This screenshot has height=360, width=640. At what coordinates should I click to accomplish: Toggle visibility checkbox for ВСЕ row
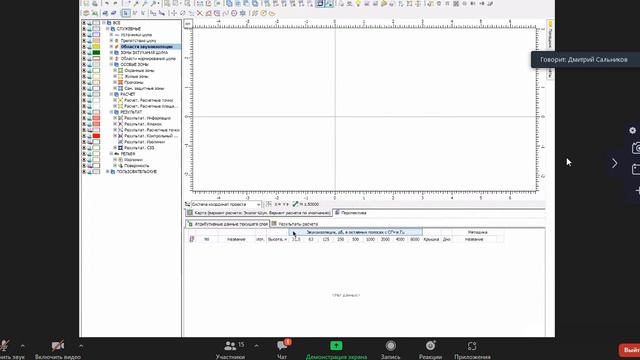(x=84, y=23)
